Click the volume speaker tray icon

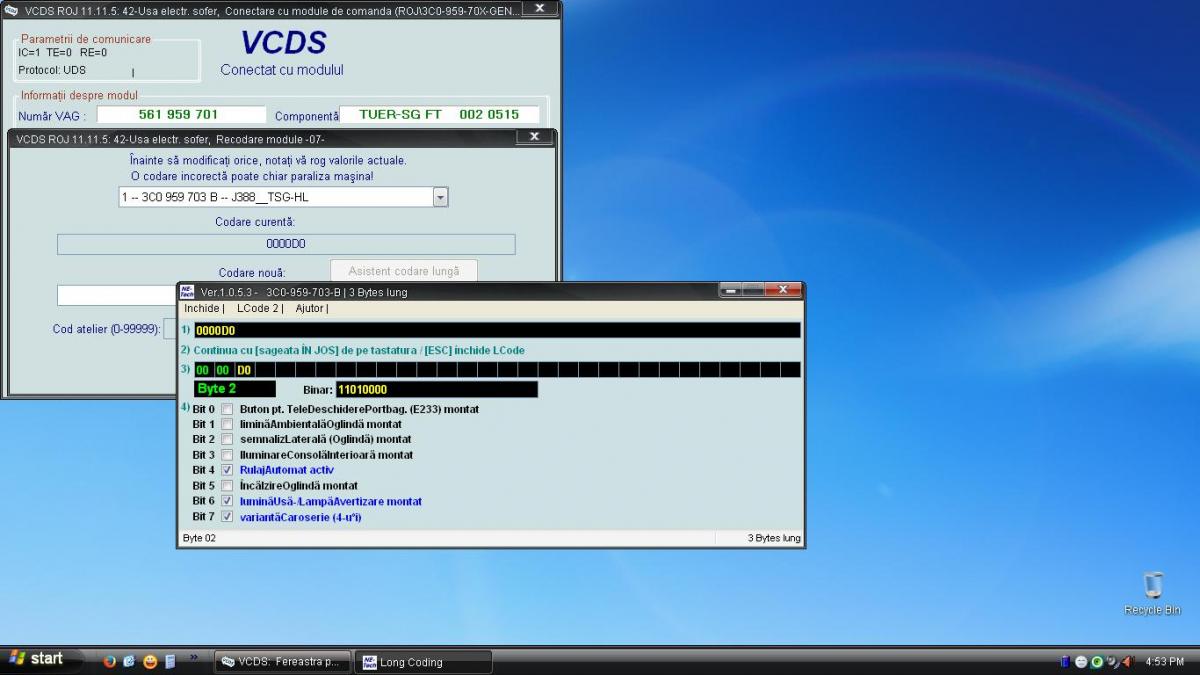(1127, 662)
